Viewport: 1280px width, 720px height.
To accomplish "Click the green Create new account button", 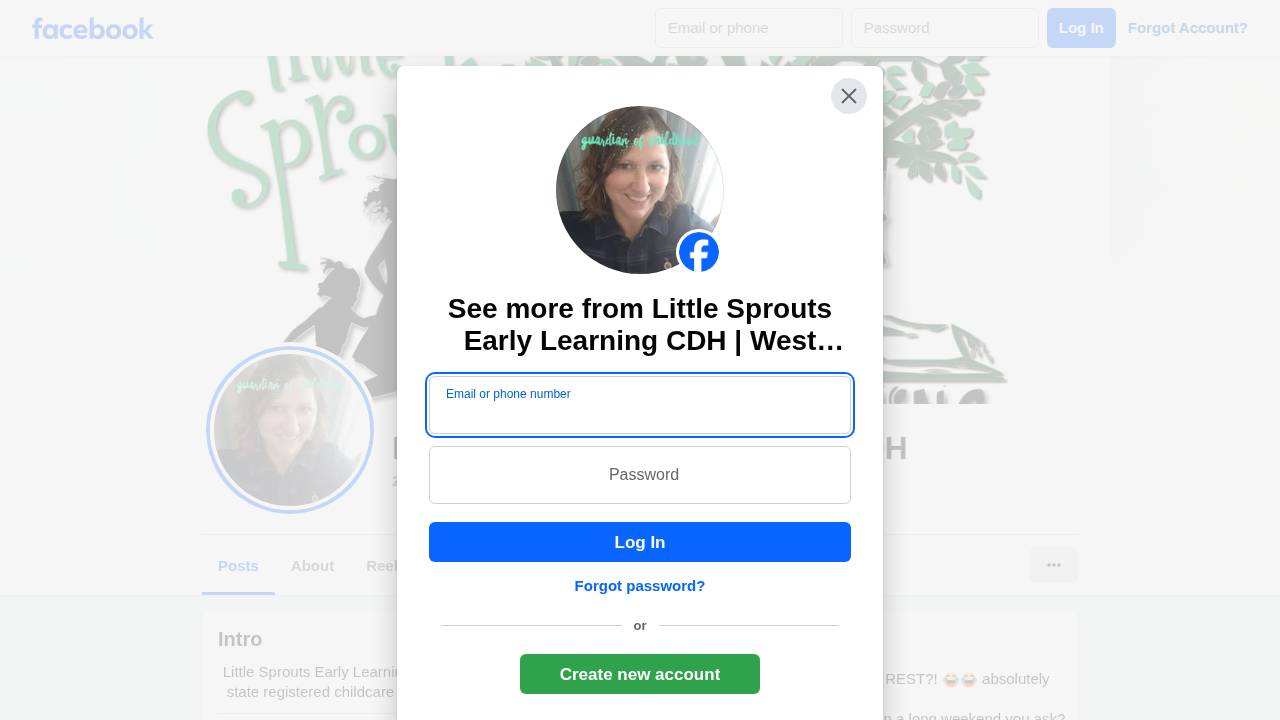I will point(640,674).
